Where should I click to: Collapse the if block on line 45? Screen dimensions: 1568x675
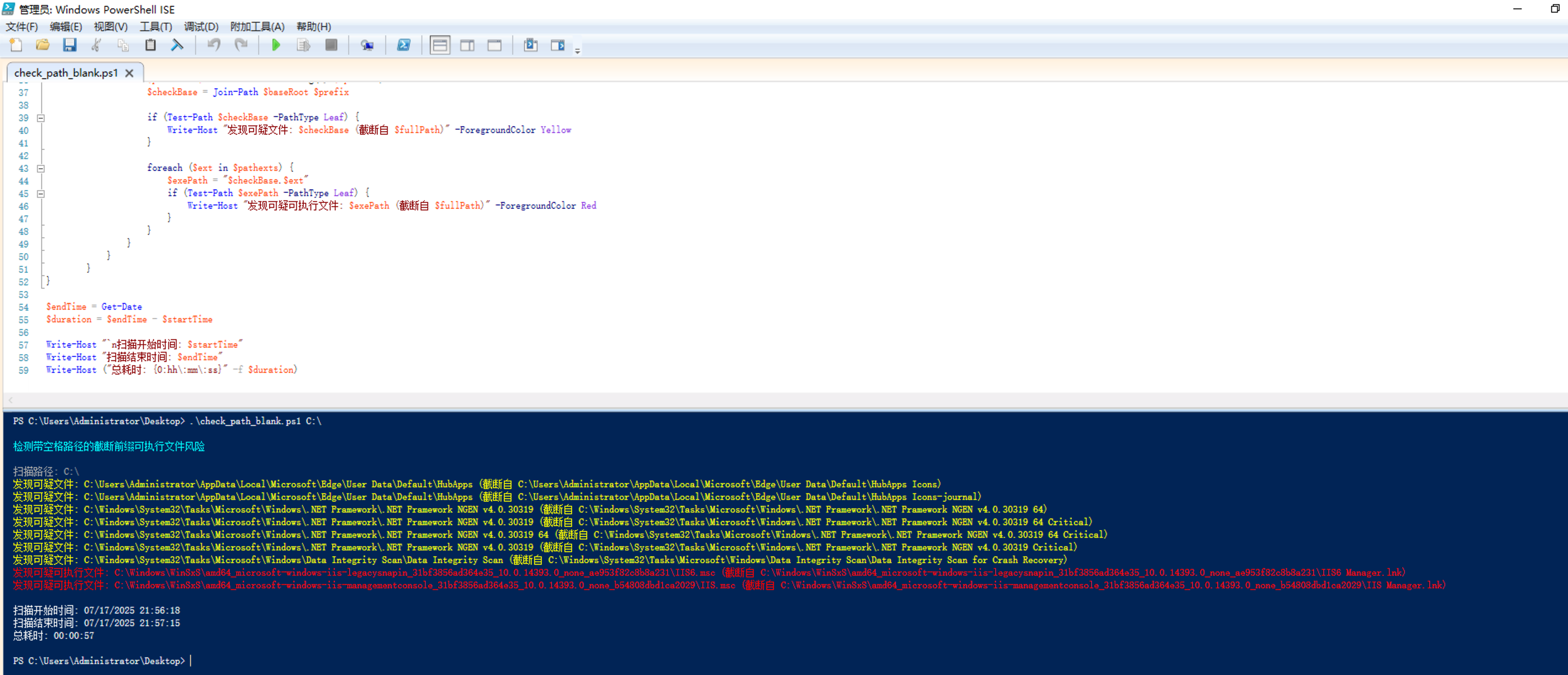tap(41, 194)
